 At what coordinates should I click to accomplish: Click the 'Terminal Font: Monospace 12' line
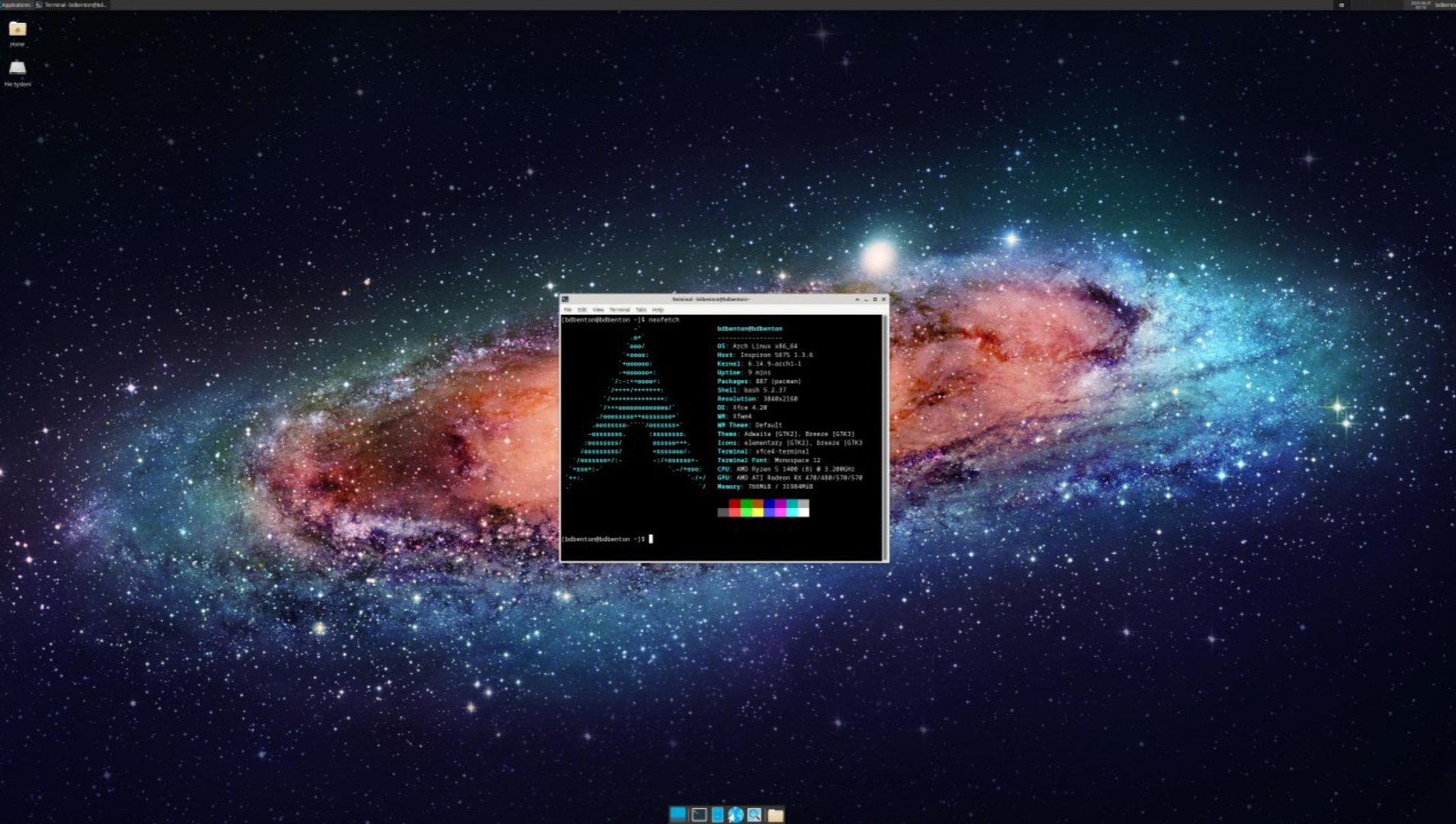coord(768,460)
